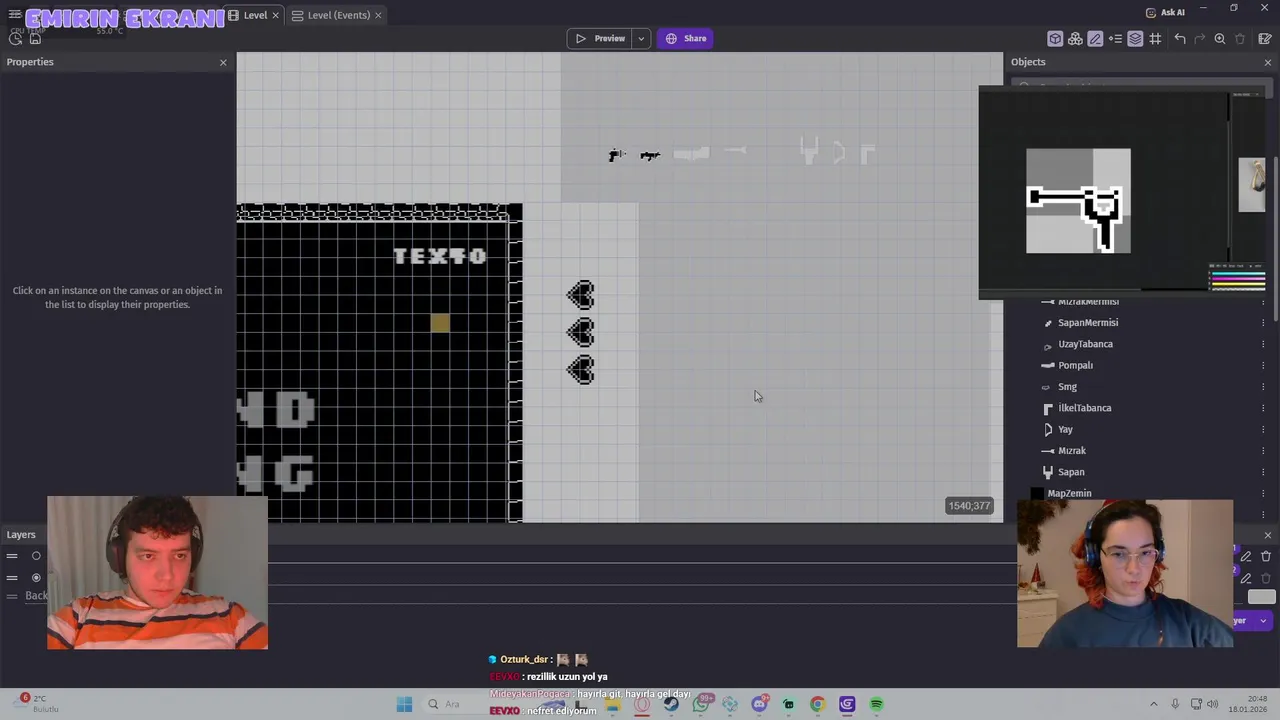Click the Share button
This screenshot has width=1280, height=720.
tap(685, 38)
